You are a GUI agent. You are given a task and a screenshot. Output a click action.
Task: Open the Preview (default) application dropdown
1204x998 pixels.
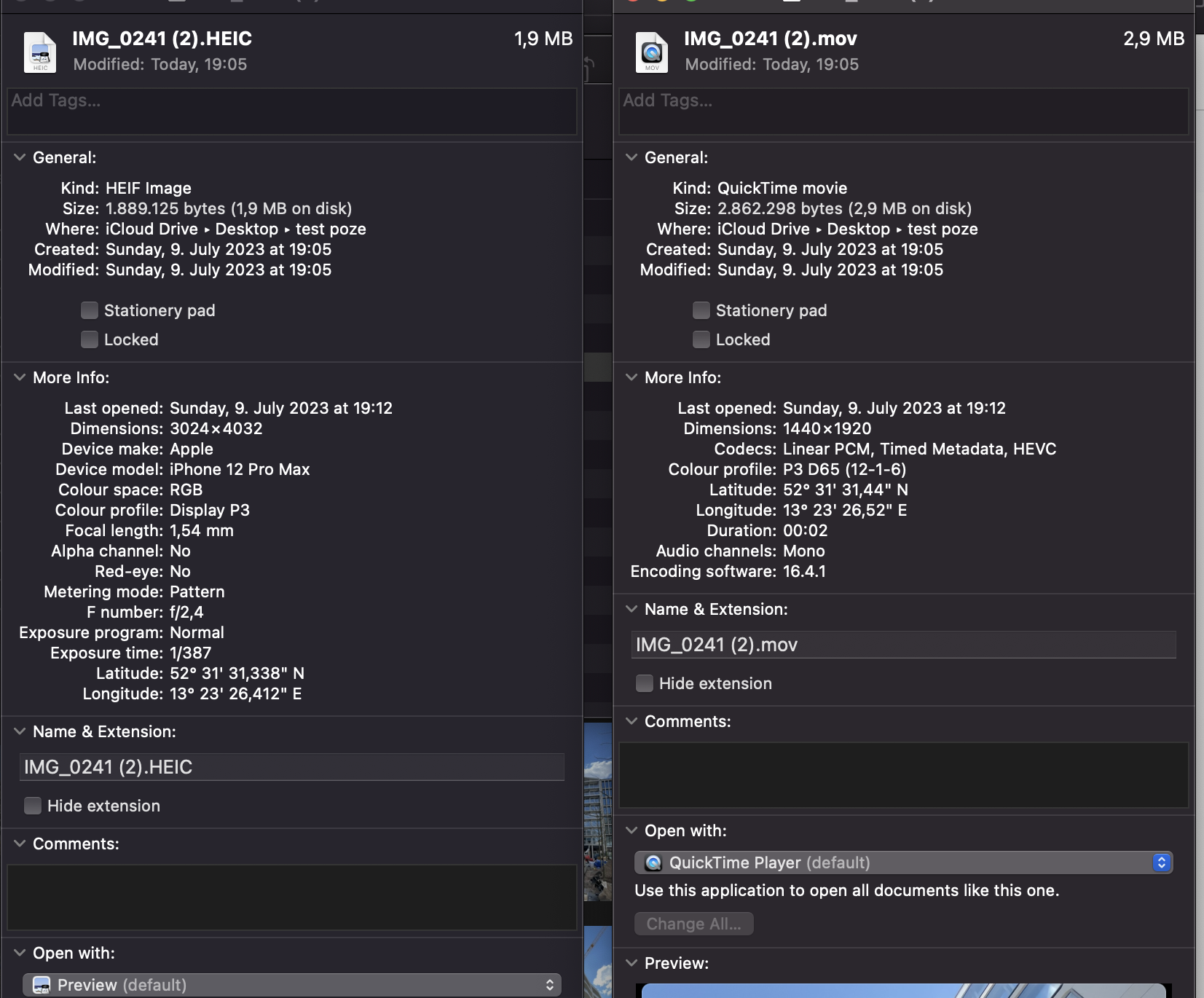coord(292,985)
